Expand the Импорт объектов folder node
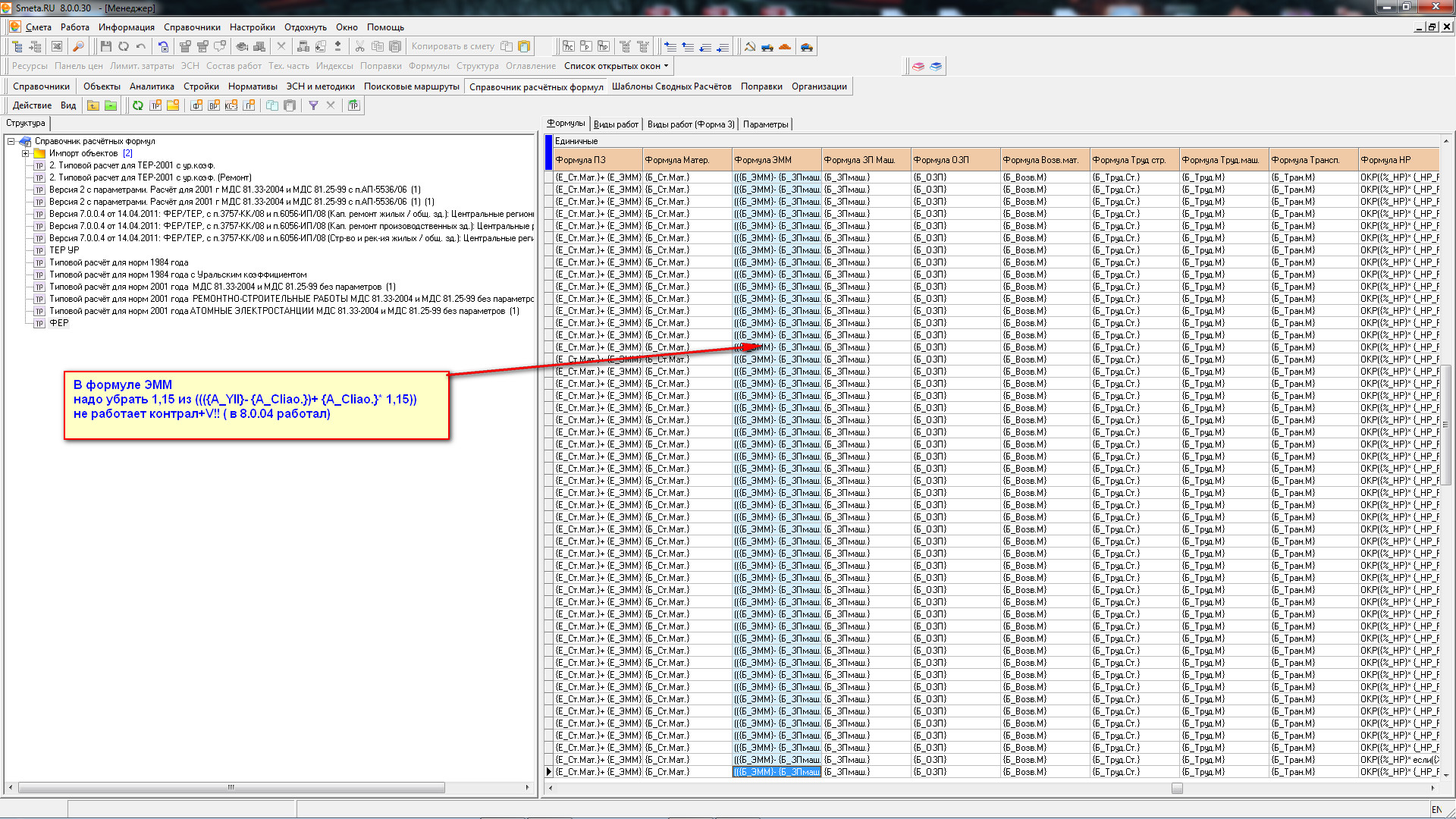The image size is (1456, 819). [x=26, y=153]
